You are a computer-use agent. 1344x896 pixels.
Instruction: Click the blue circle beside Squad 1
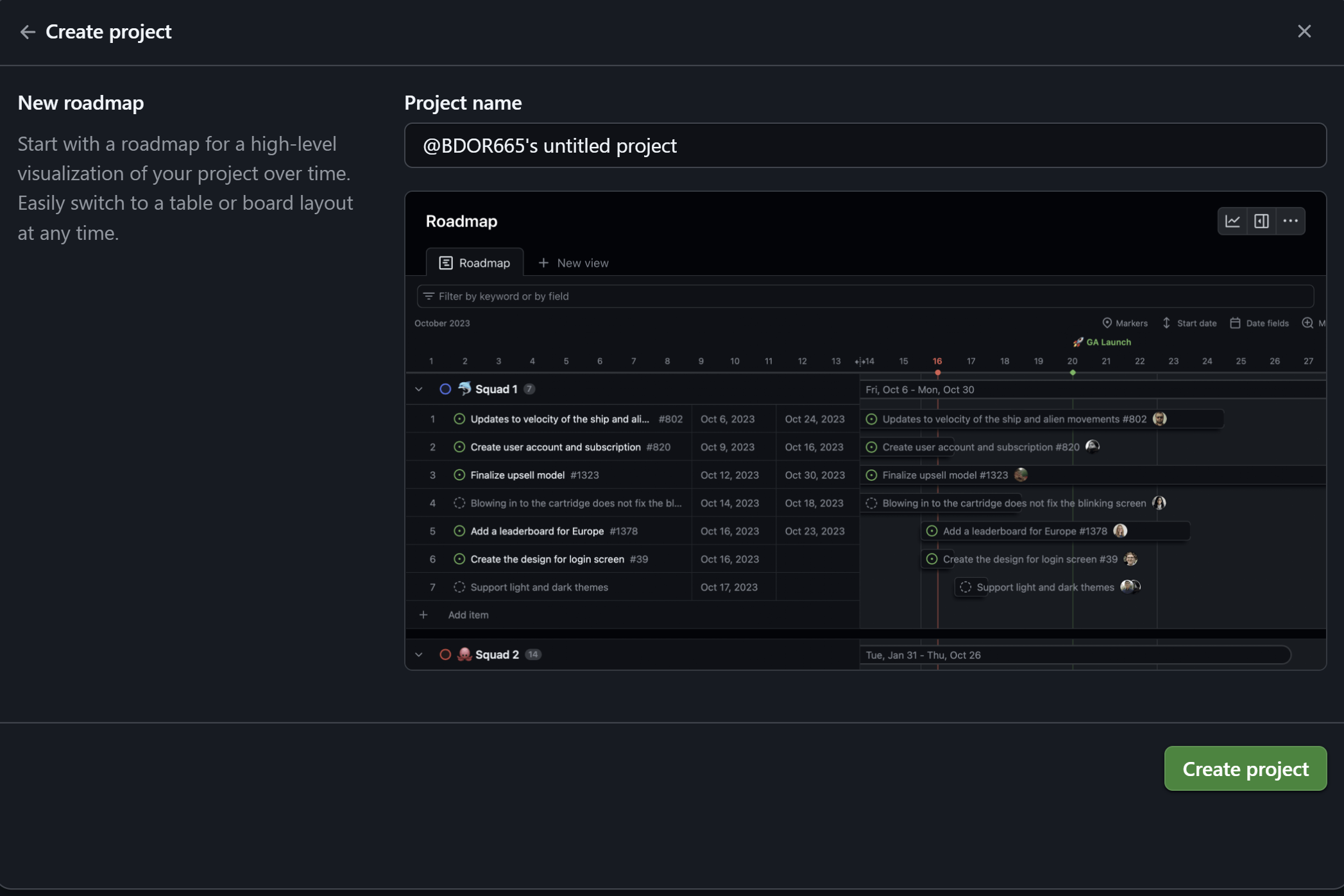coord(445,389)
